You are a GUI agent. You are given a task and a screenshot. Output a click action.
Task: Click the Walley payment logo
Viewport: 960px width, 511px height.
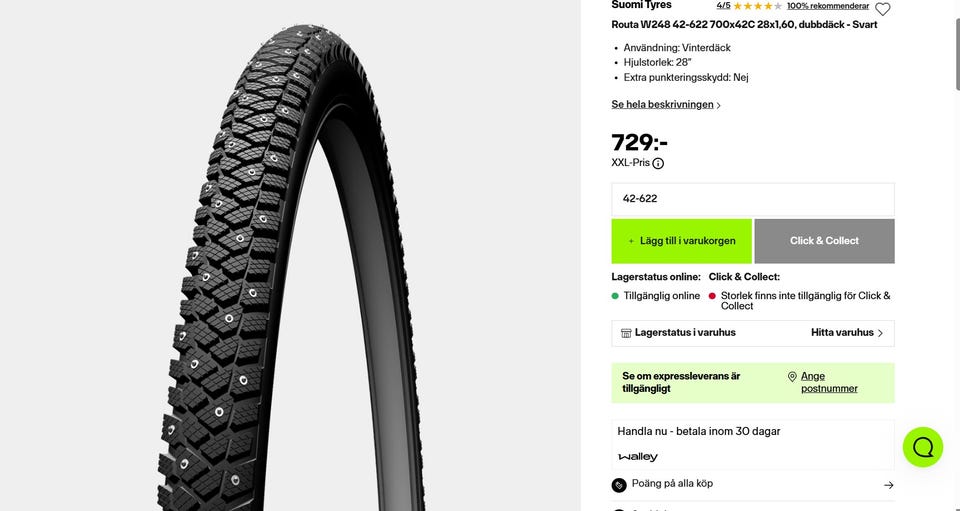(638, 457)
